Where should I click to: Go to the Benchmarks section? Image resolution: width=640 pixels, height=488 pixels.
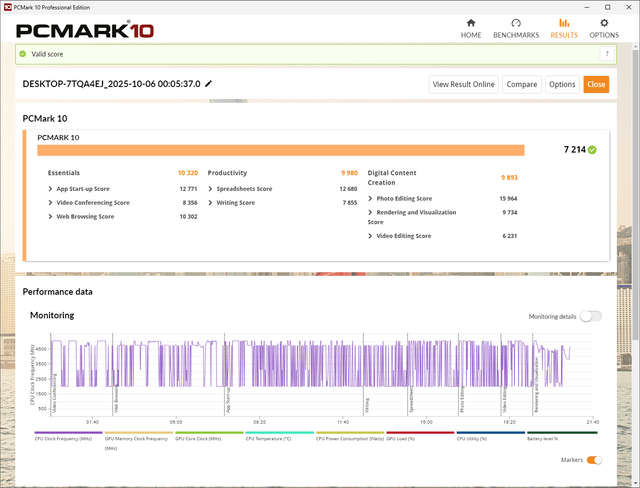click(516, 29)
